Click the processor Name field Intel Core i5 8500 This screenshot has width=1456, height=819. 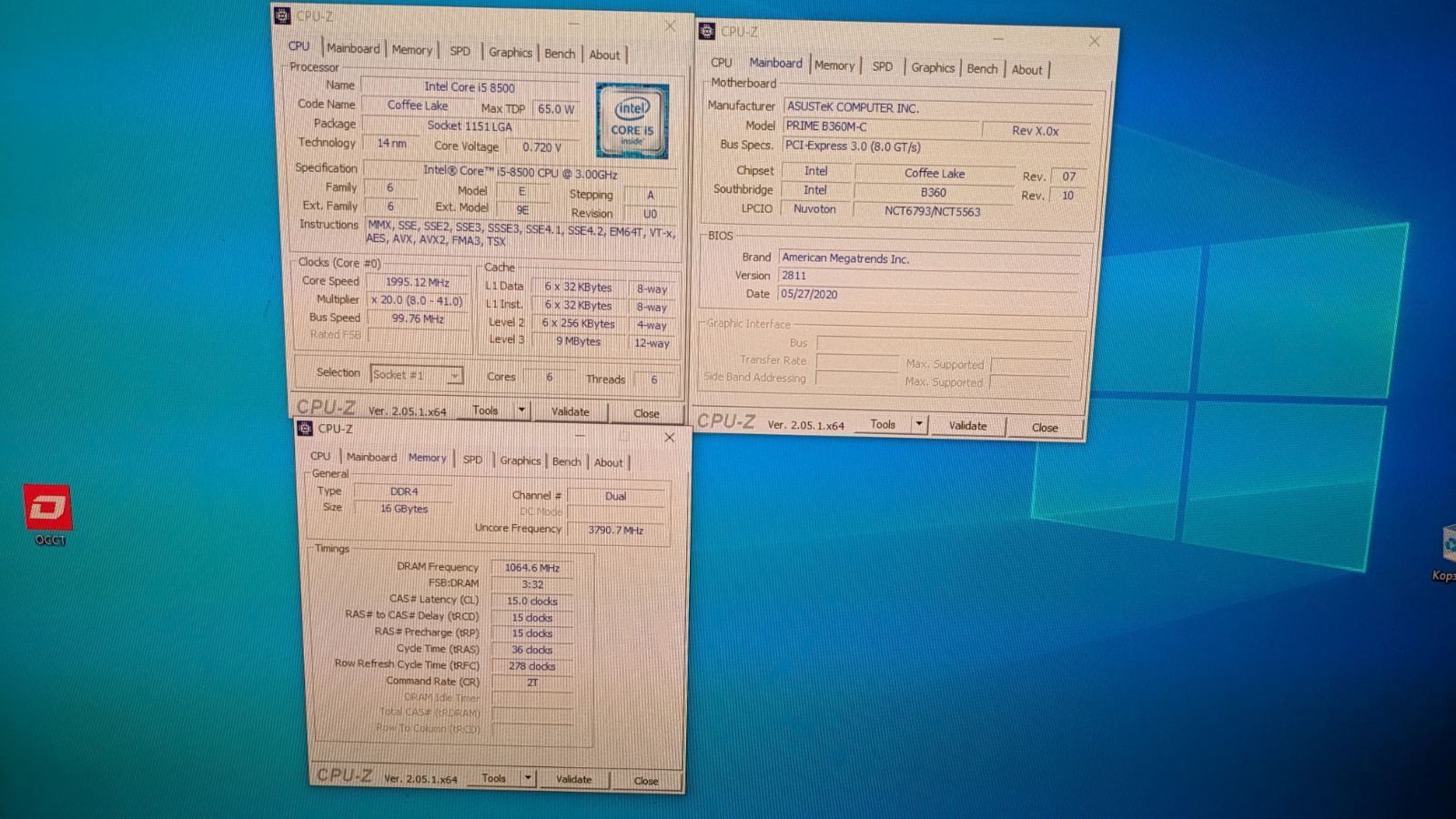tap(470, 87)
